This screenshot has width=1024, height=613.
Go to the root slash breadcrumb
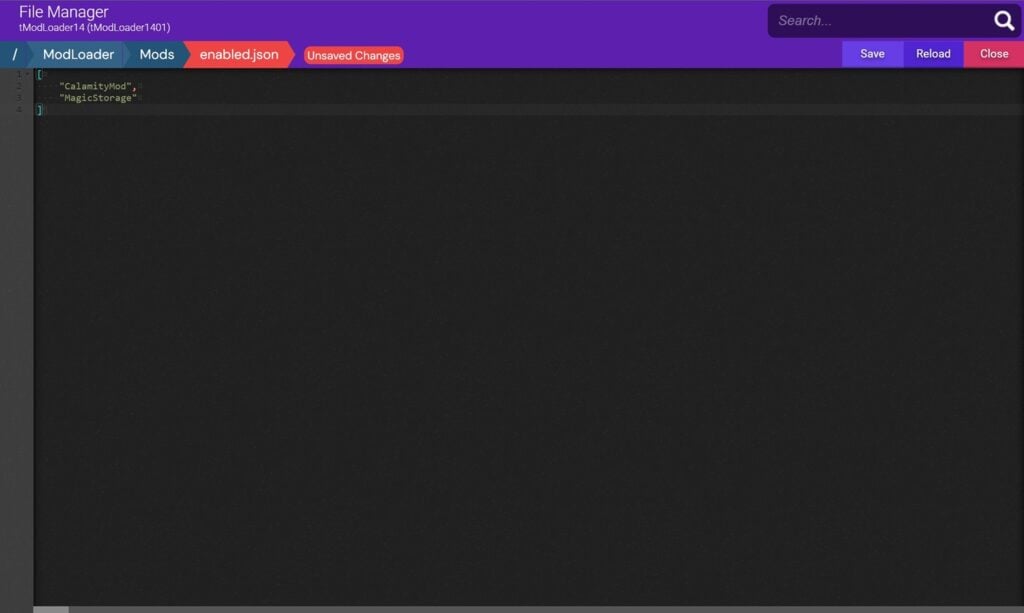14,55
